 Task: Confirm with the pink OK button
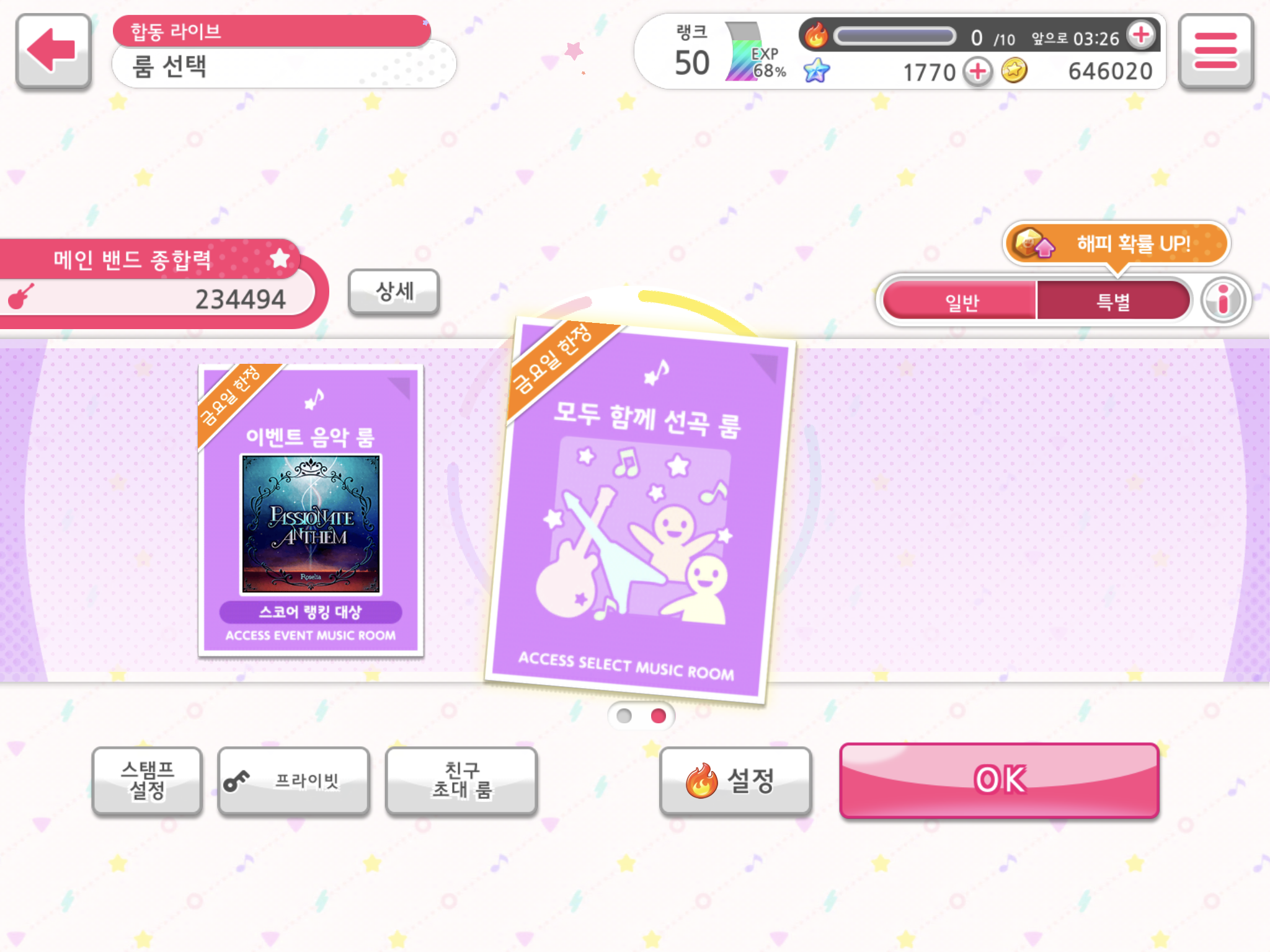coord(999,780)
